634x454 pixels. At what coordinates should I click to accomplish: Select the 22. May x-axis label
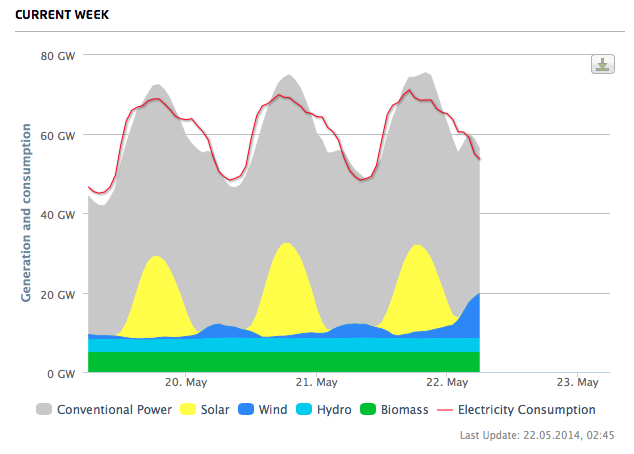point(447,382)
